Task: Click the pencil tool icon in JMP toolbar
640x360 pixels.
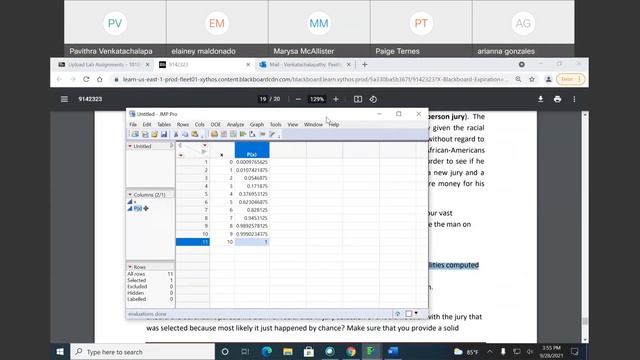Action: click(x=272, y=134)
